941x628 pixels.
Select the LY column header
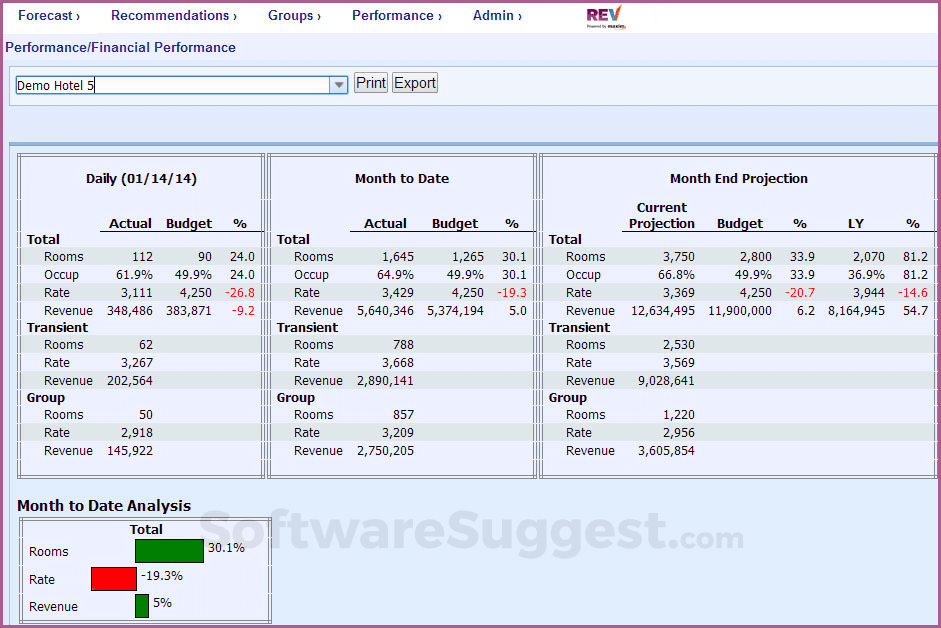tap(855, 223)
